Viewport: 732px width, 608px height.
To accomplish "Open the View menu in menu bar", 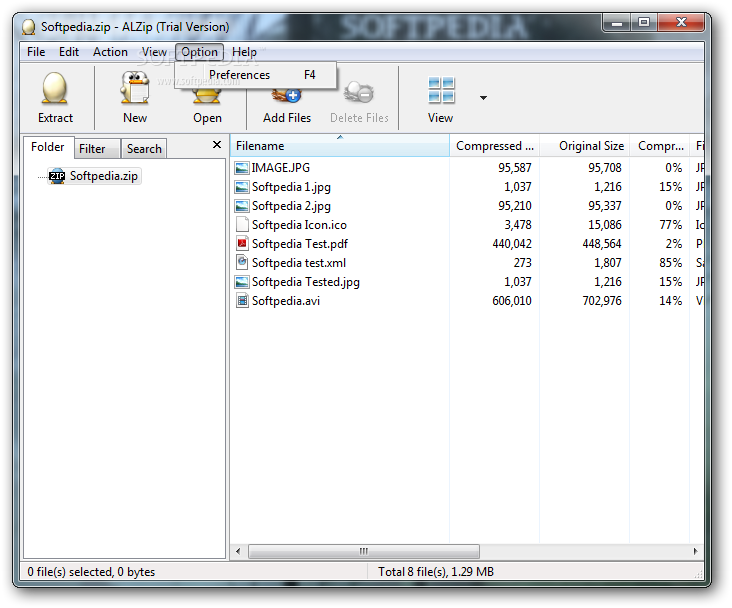I will click(x=154, y=52).
